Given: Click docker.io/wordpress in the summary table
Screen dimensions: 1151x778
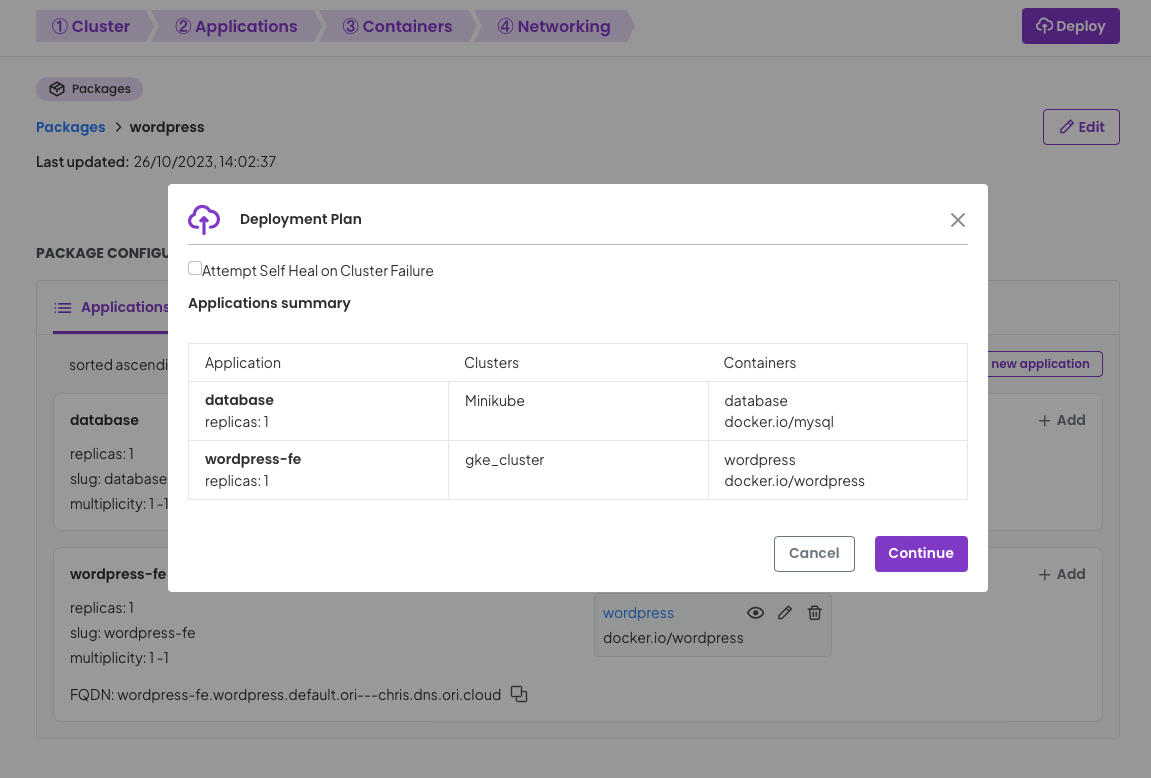Looking at the screenshot, I should [x=794, y=481].
